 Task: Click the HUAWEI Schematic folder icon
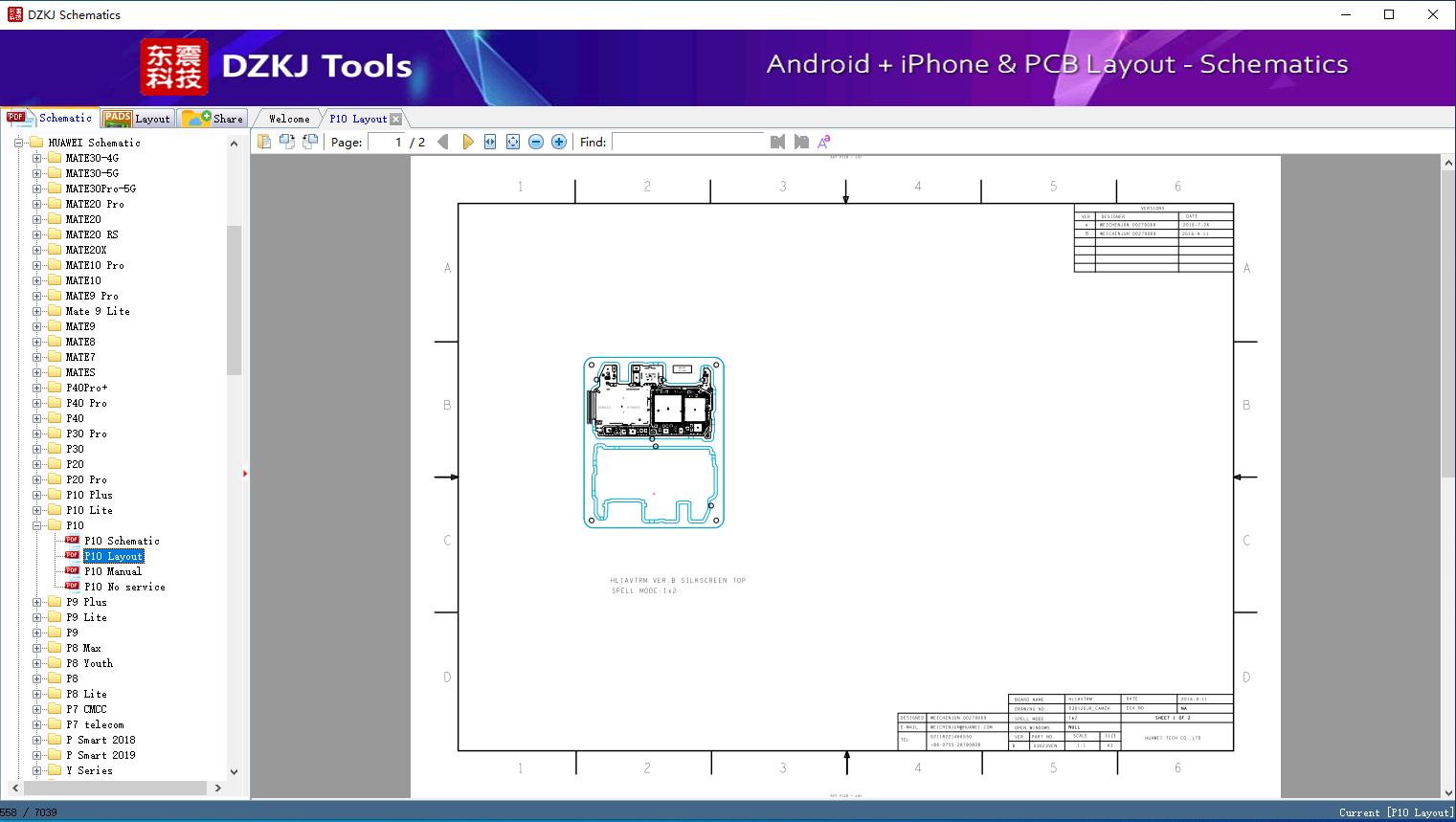pos(36,143)
